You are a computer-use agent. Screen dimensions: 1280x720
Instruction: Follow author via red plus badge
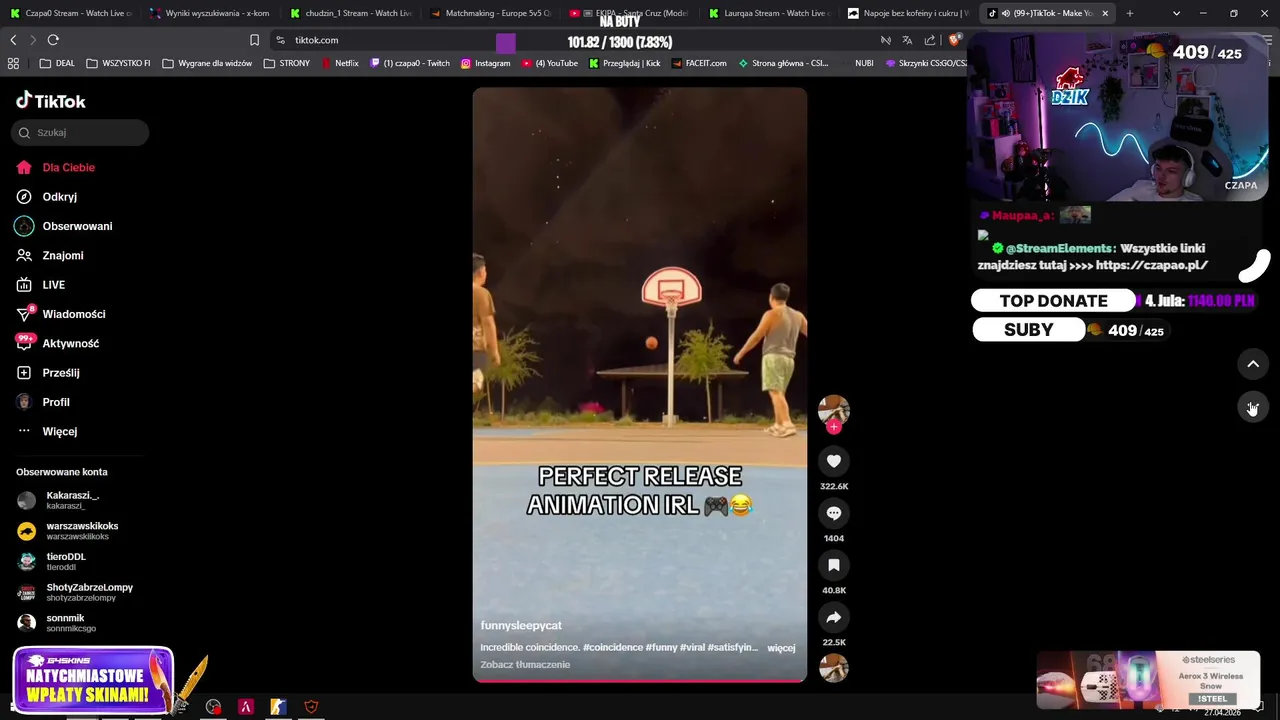pyautogui.click(x=834, y=427)
